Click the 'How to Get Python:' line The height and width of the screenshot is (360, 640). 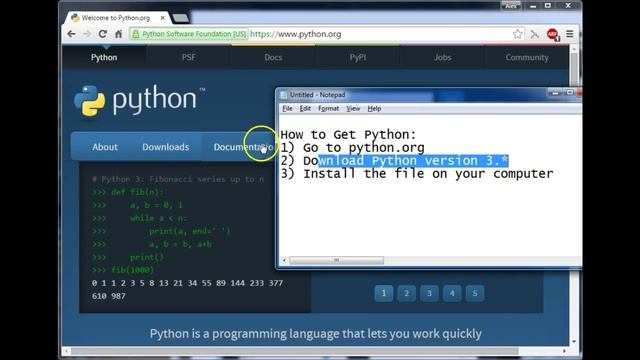pyautogui.click(x=348, y=135)
